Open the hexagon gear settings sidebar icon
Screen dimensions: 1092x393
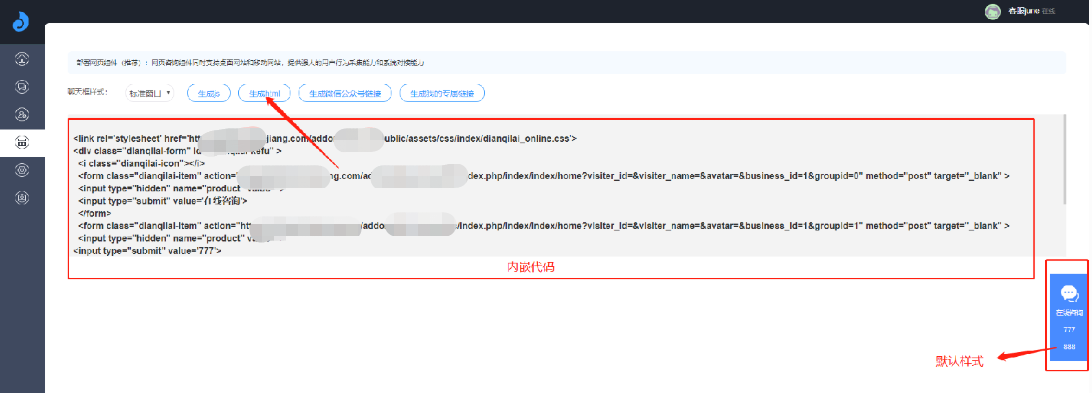pos(22,170)
